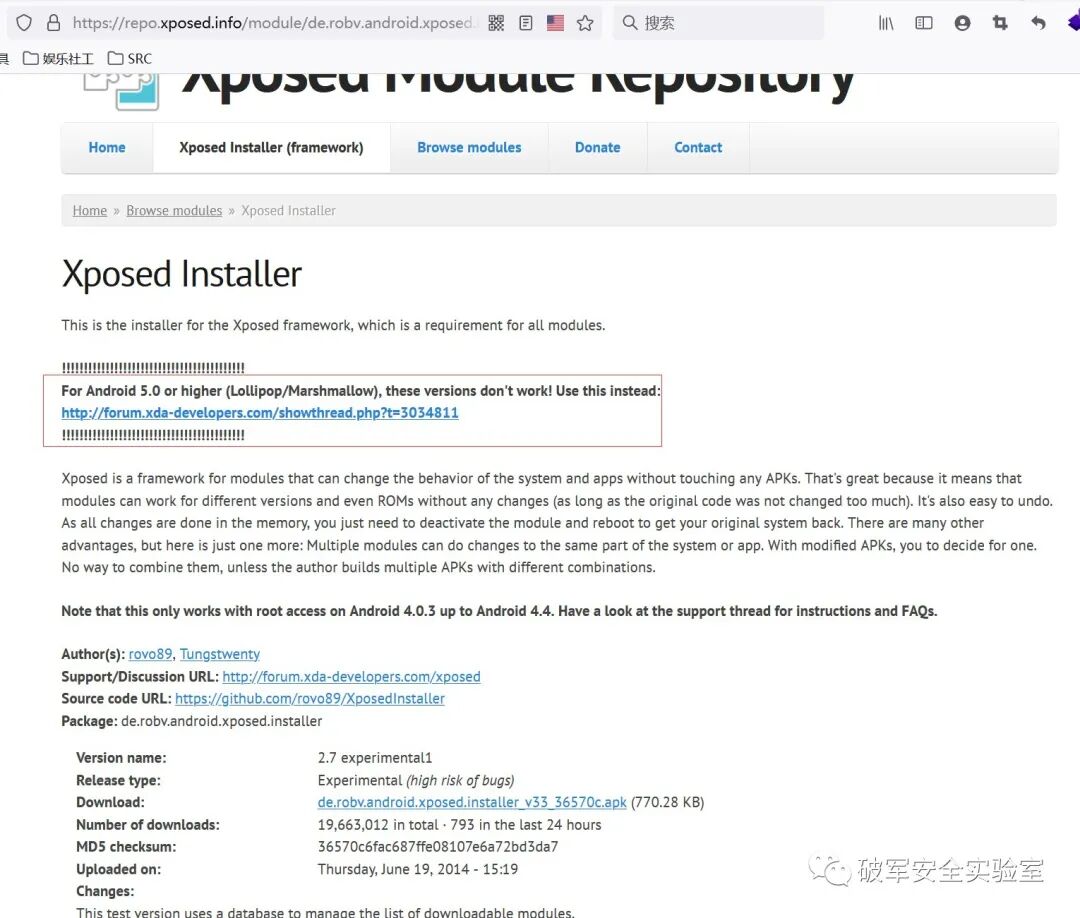The image size is (1080, 918).
Task: Open the SRC bookmarks folder
Action: tap(129, 59)
